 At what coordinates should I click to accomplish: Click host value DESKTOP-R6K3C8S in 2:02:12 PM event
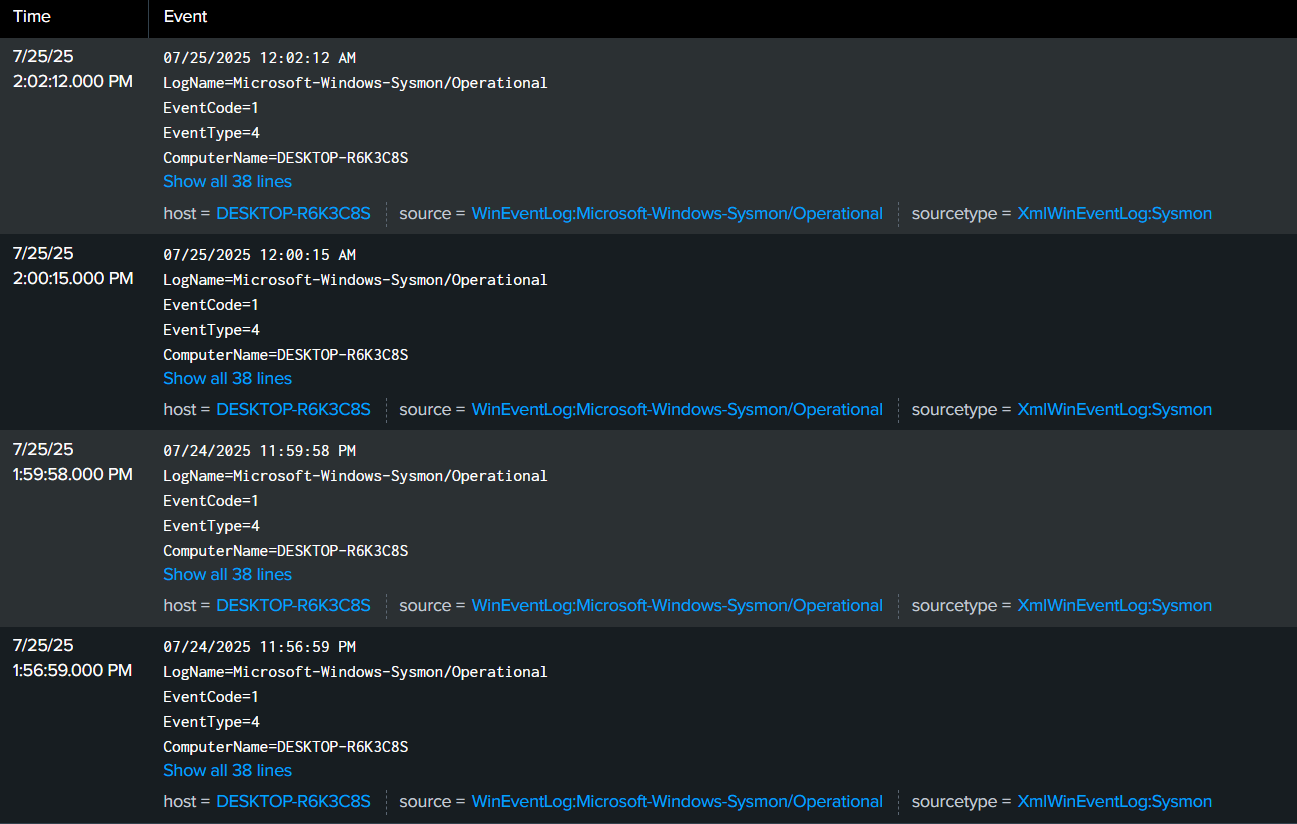(293, 214)
